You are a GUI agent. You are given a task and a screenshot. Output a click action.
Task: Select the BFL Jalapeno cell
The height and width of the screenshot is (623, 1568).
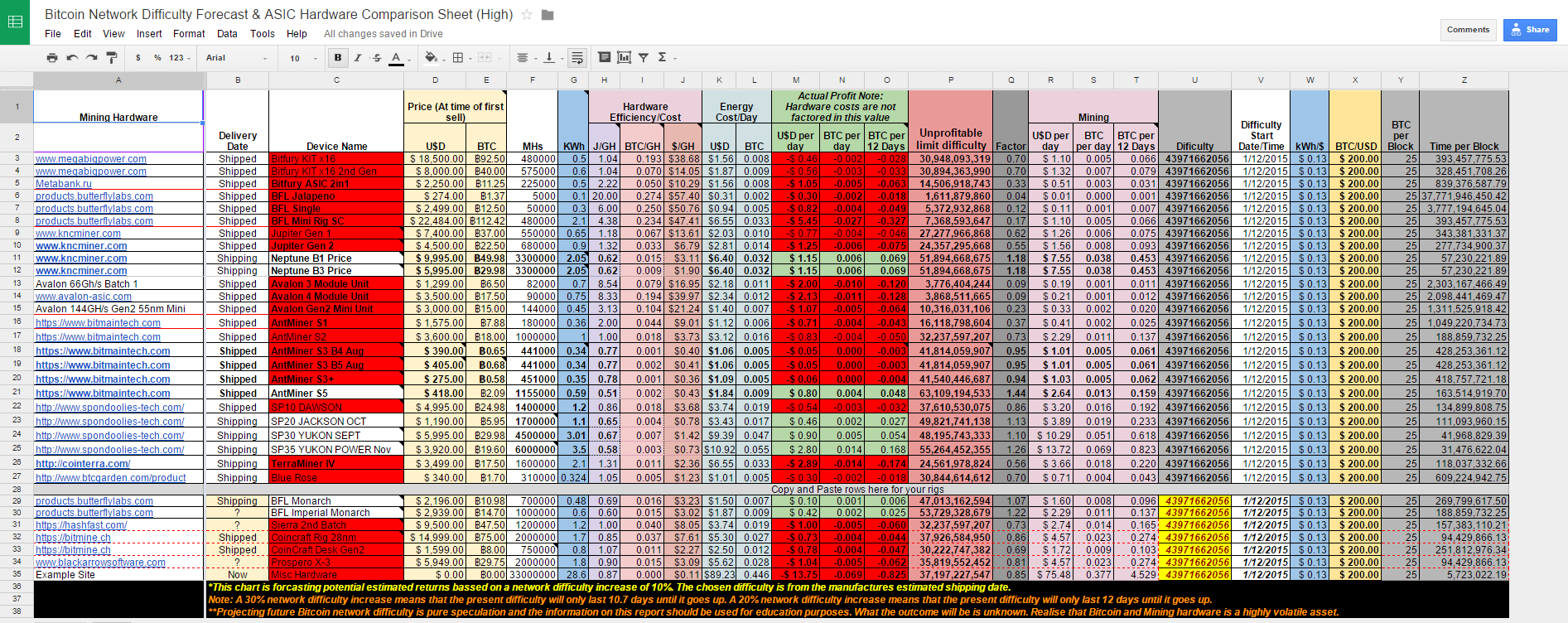click(x=336, y=196)
